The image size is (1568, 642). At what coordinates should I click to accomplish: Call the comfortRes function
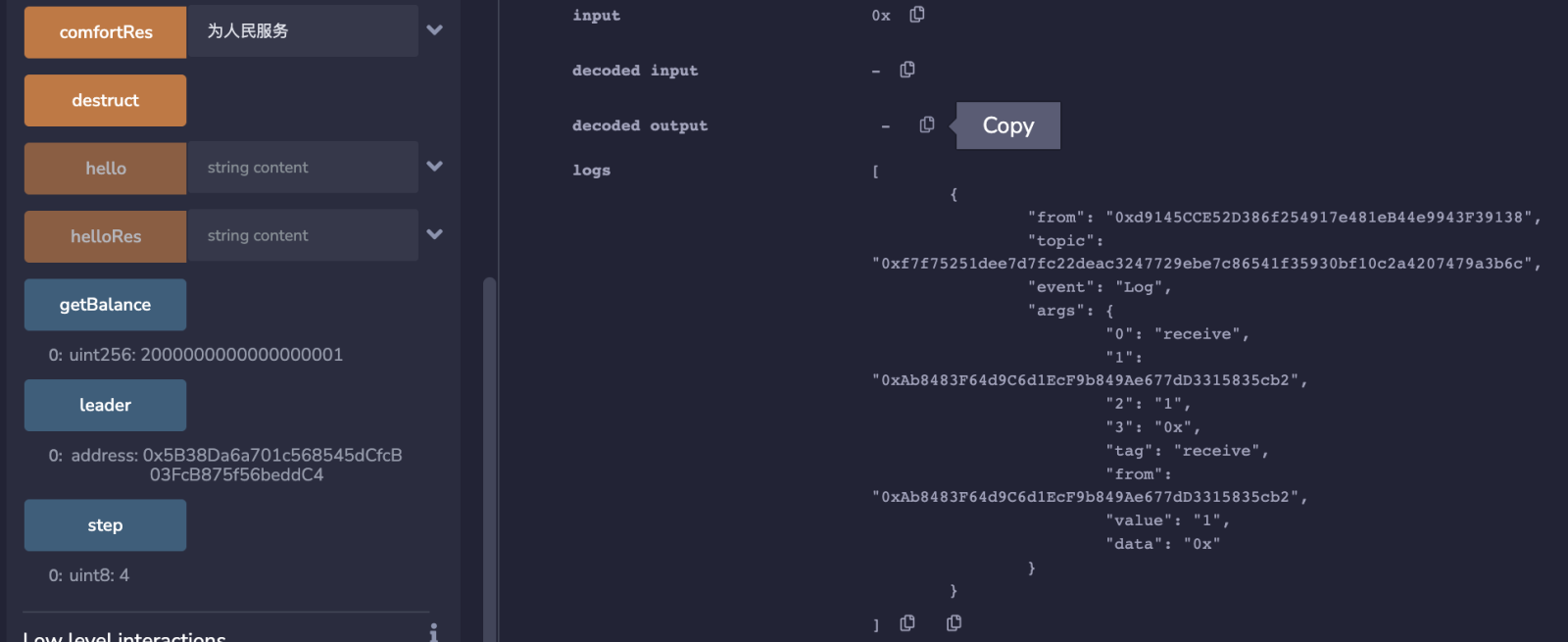coord(105,31)
